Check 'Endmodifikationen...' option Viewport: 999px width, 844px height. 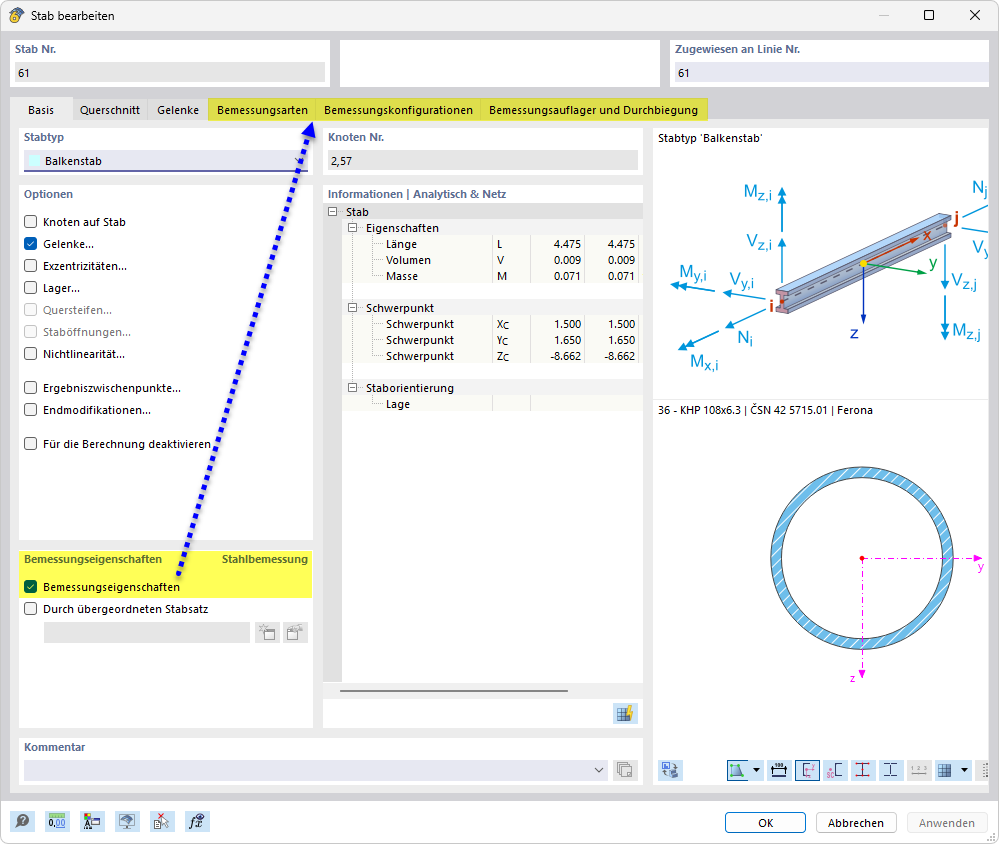click(x=31, y=410)
